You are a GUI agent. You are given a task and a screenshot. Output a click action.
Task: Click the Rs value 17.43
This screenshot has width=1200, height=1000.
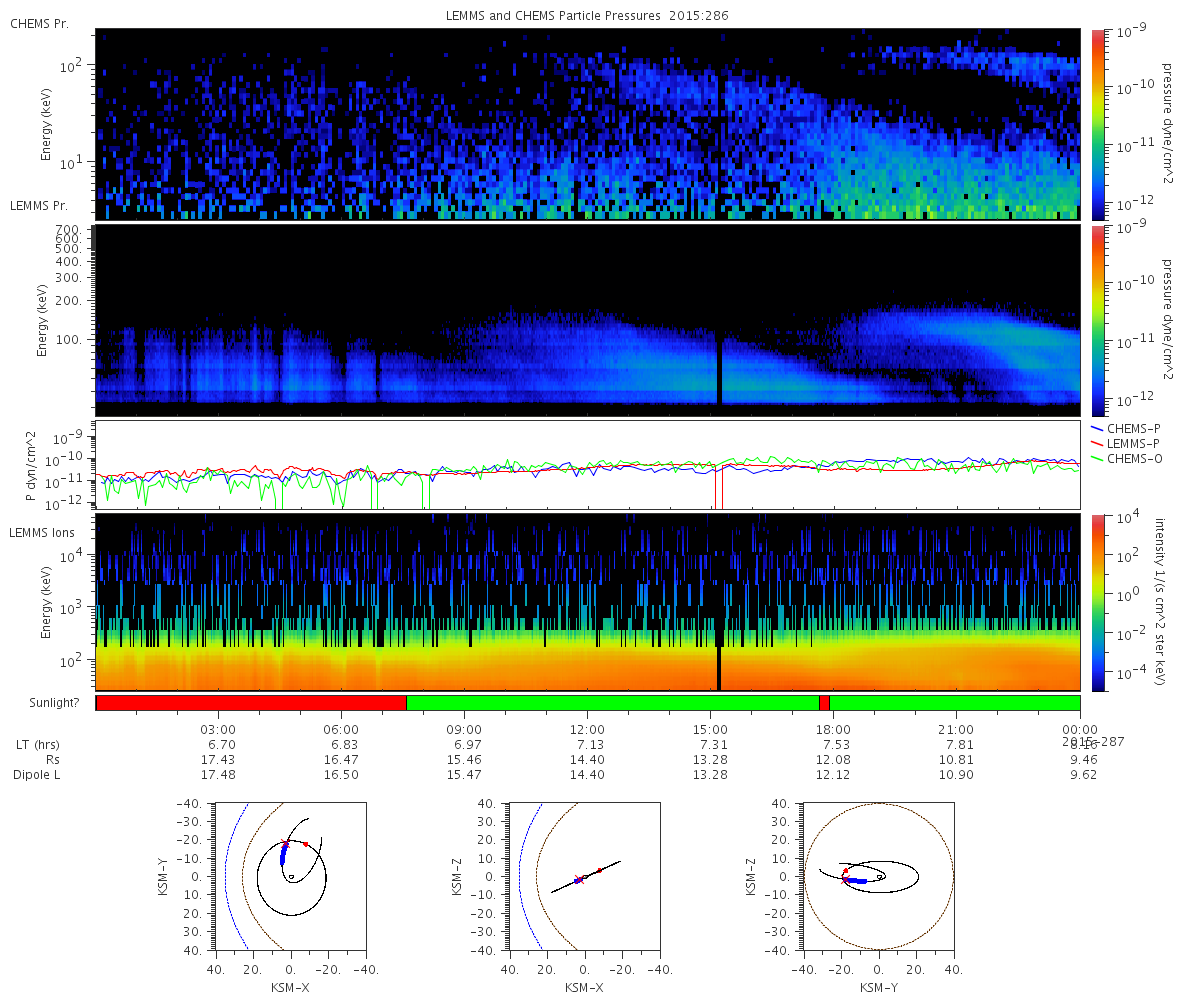(217, 760)
